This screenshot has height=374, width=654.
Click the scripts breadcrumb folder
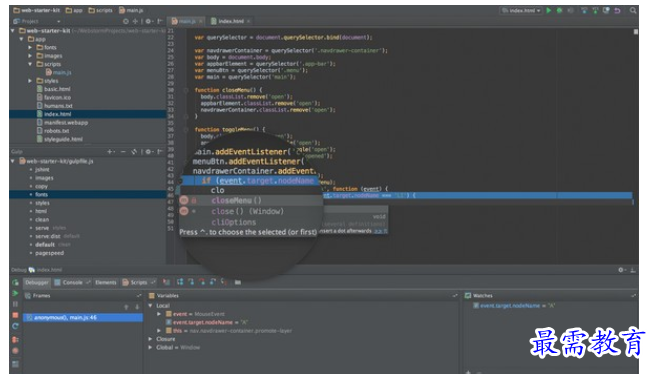101,10
